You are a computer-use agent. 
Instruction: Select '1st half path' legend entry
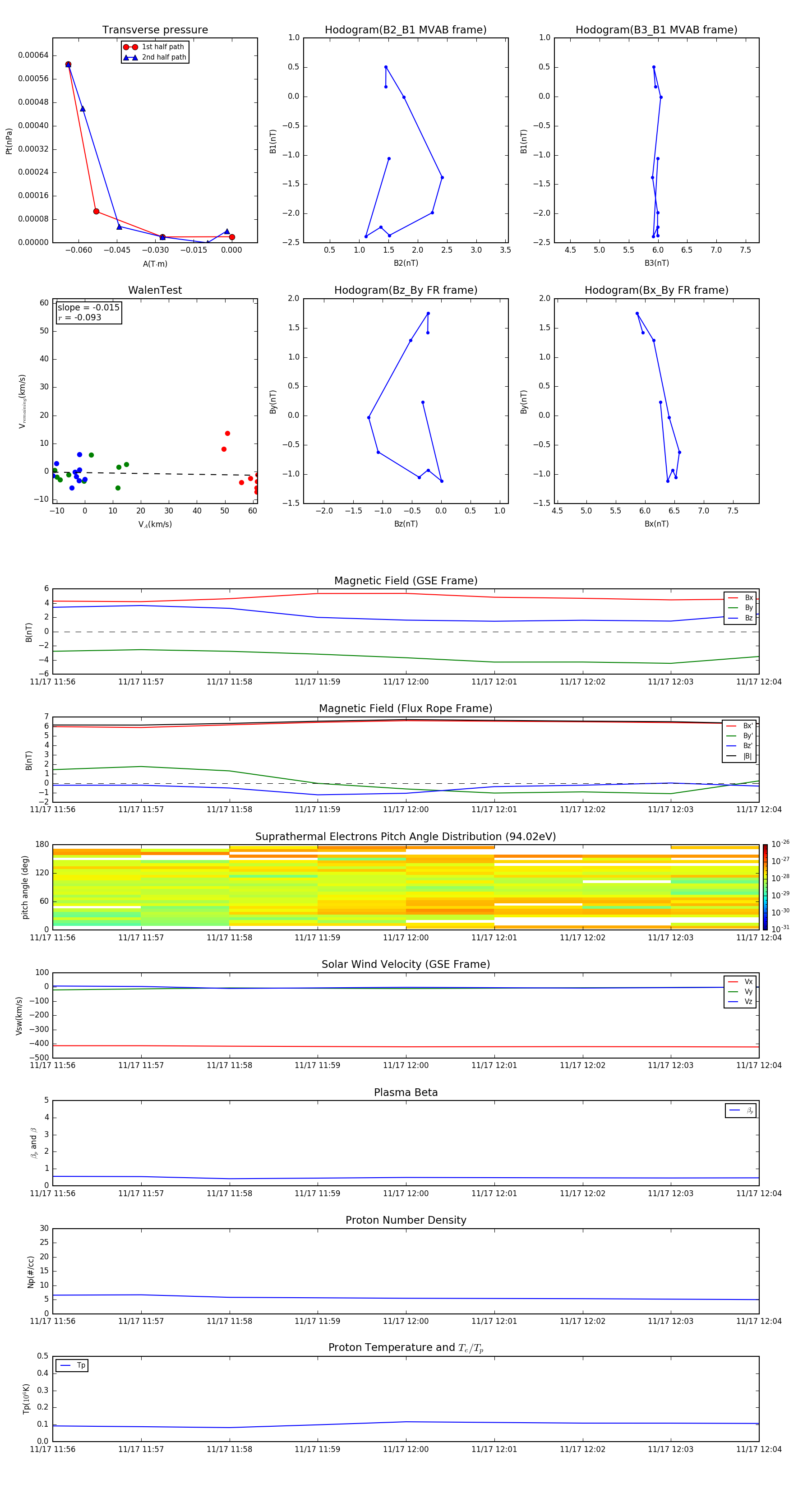[154, 47]
